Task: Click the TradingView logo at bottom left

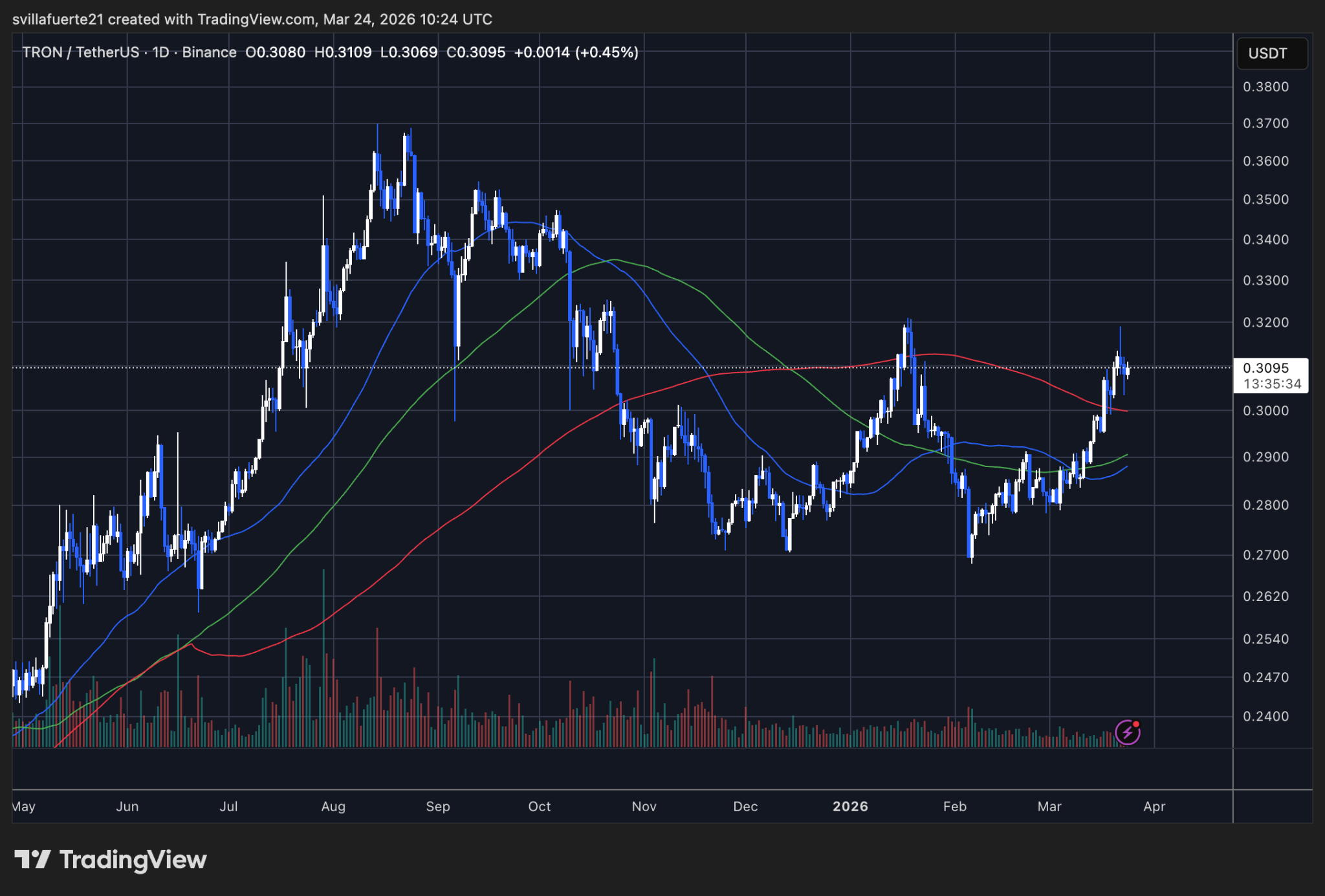Action: pyautogui.click(x=110, y=860)
